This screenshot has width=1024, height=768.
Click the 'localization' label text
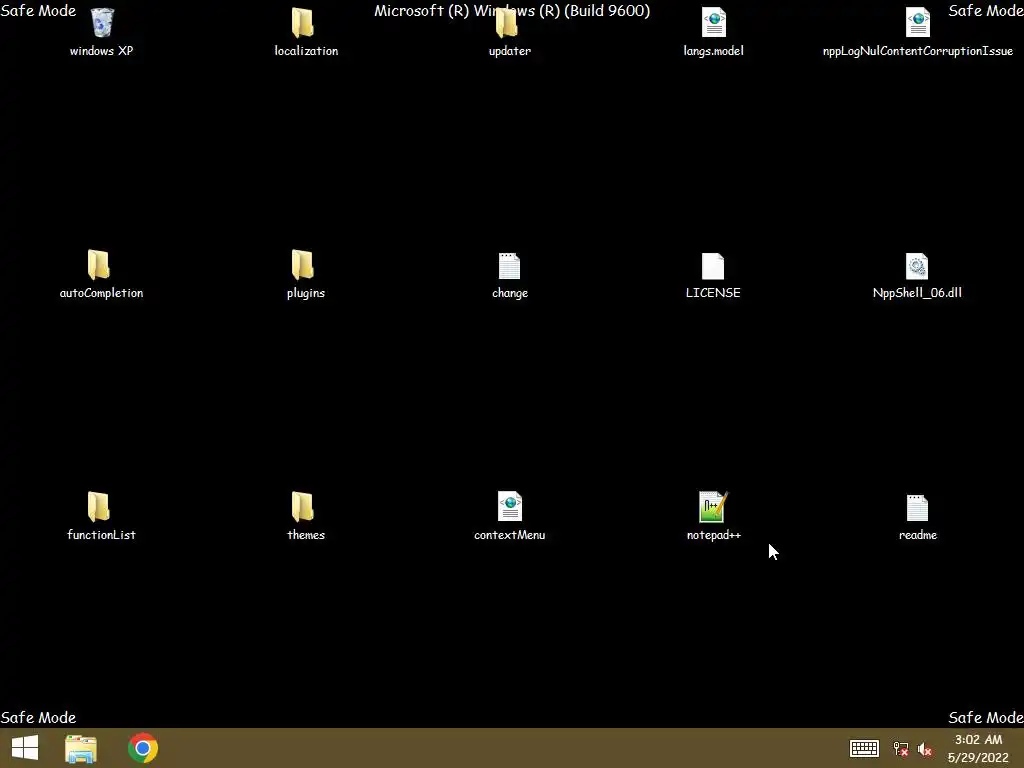coord(306,51)
